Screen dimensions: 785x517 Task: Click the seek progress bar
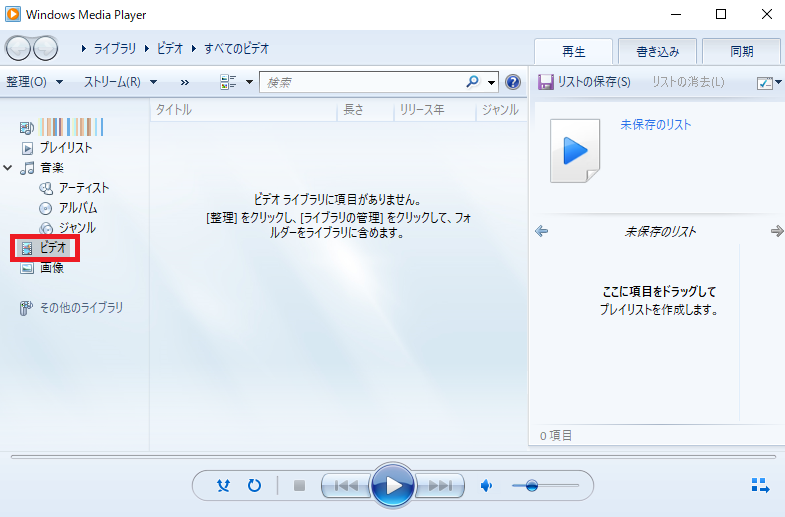point(393,457)
